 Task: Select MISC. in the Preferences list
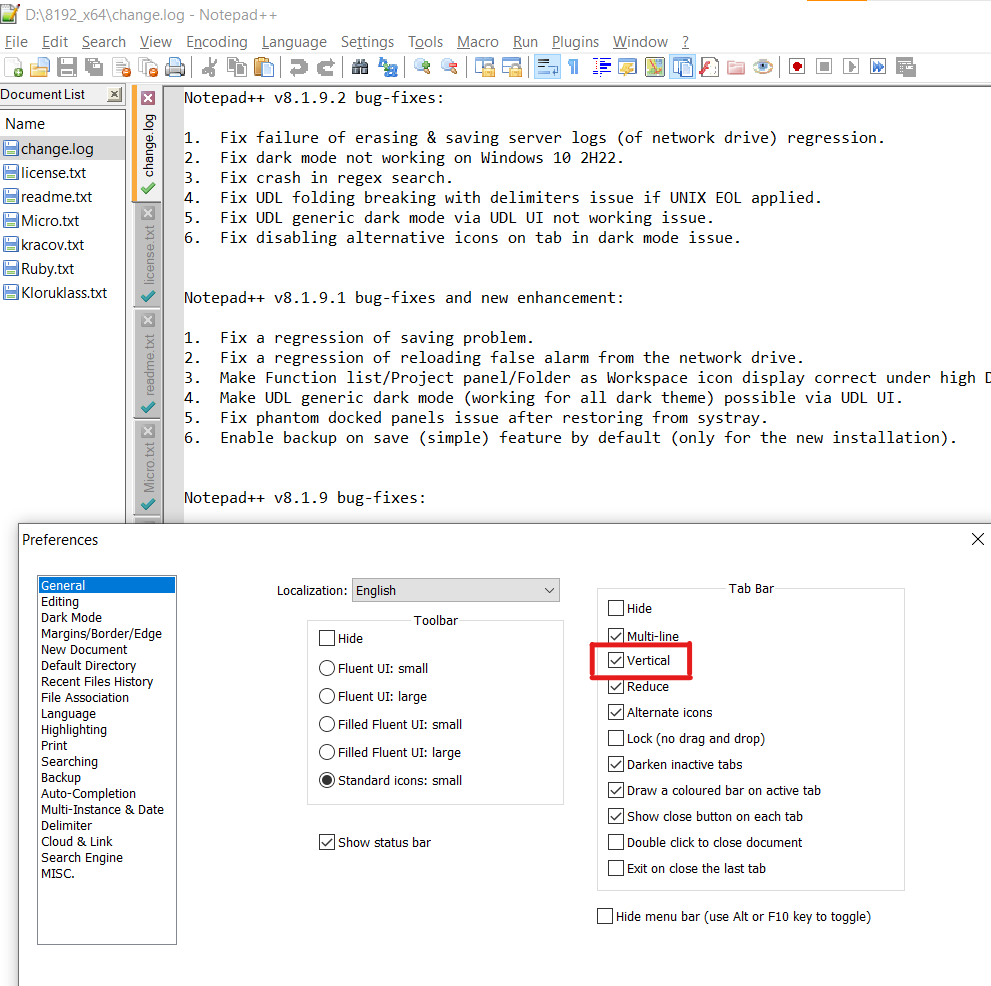58,873
